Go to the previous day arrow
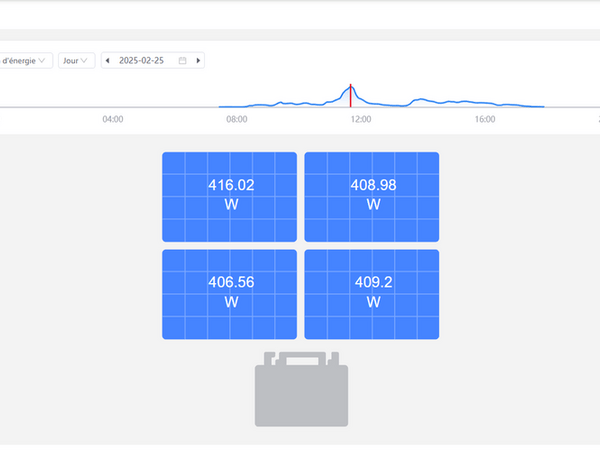The width and height of the screenshot is (600, 450). (108, 61)
